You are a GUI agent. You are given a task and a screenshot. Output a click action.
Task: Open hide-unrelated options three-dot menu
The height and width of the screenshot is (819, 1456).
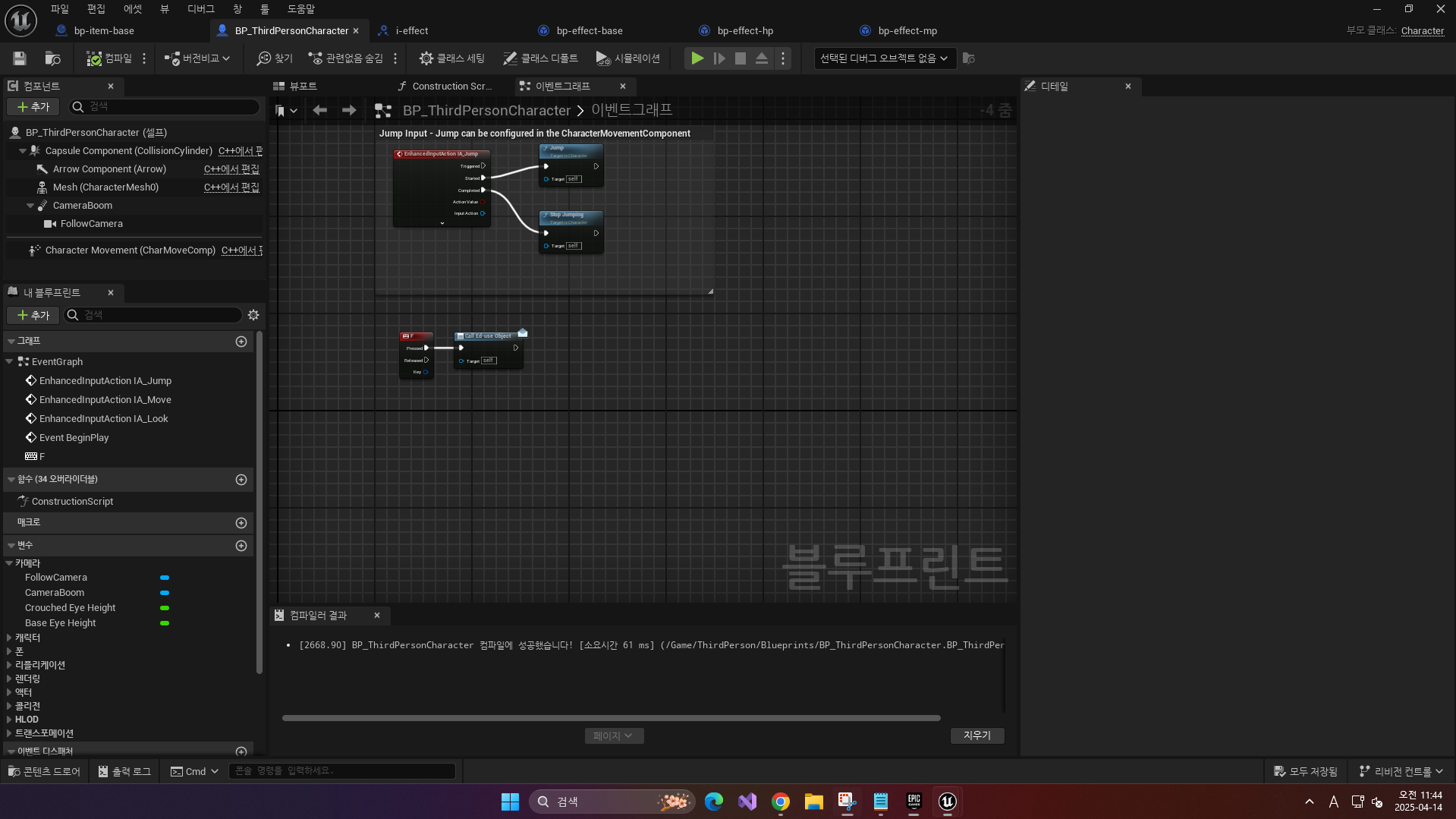click(x=395, y=58)
